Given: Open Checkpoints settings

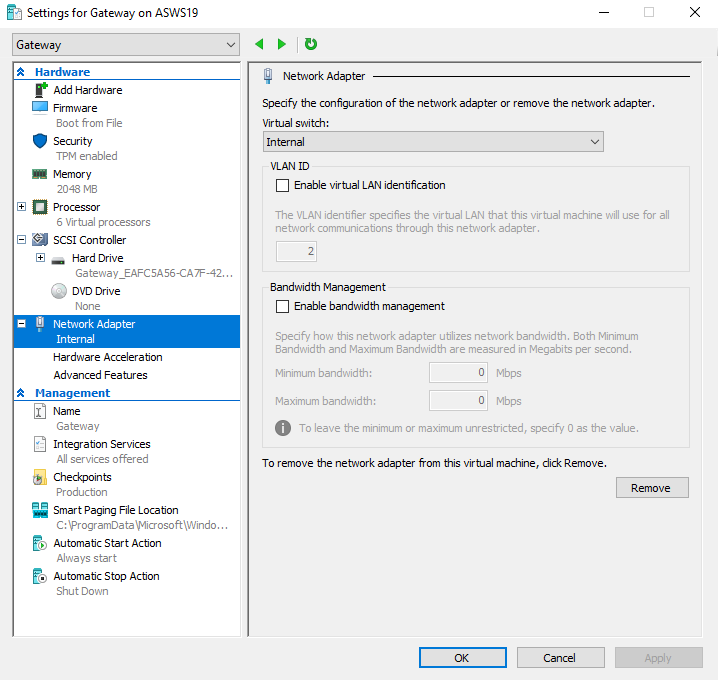Looking at the screenshot, I should click(x=82, y=477).
